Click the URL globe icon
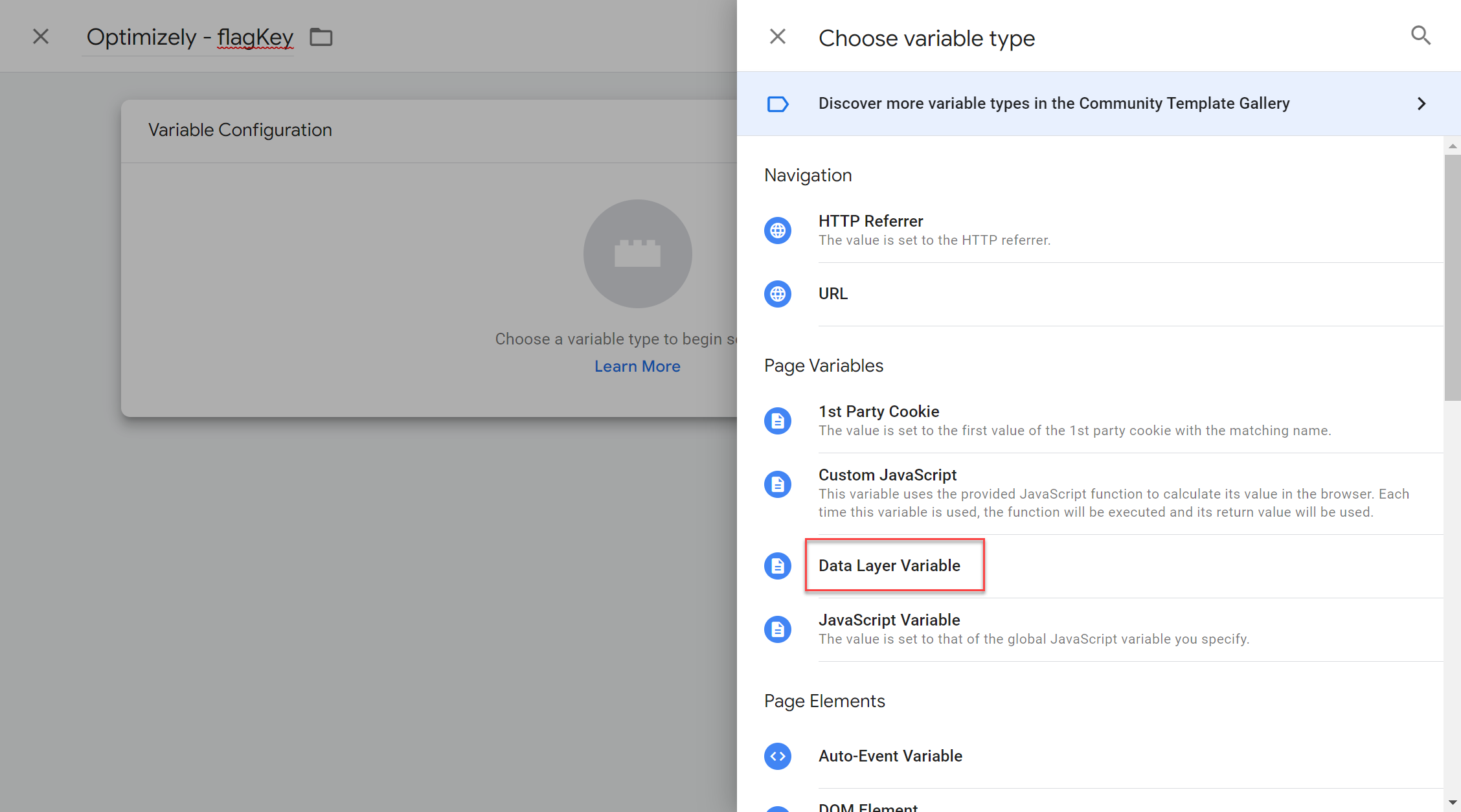The image size is (1461, 812). click(x=779, y=293)
